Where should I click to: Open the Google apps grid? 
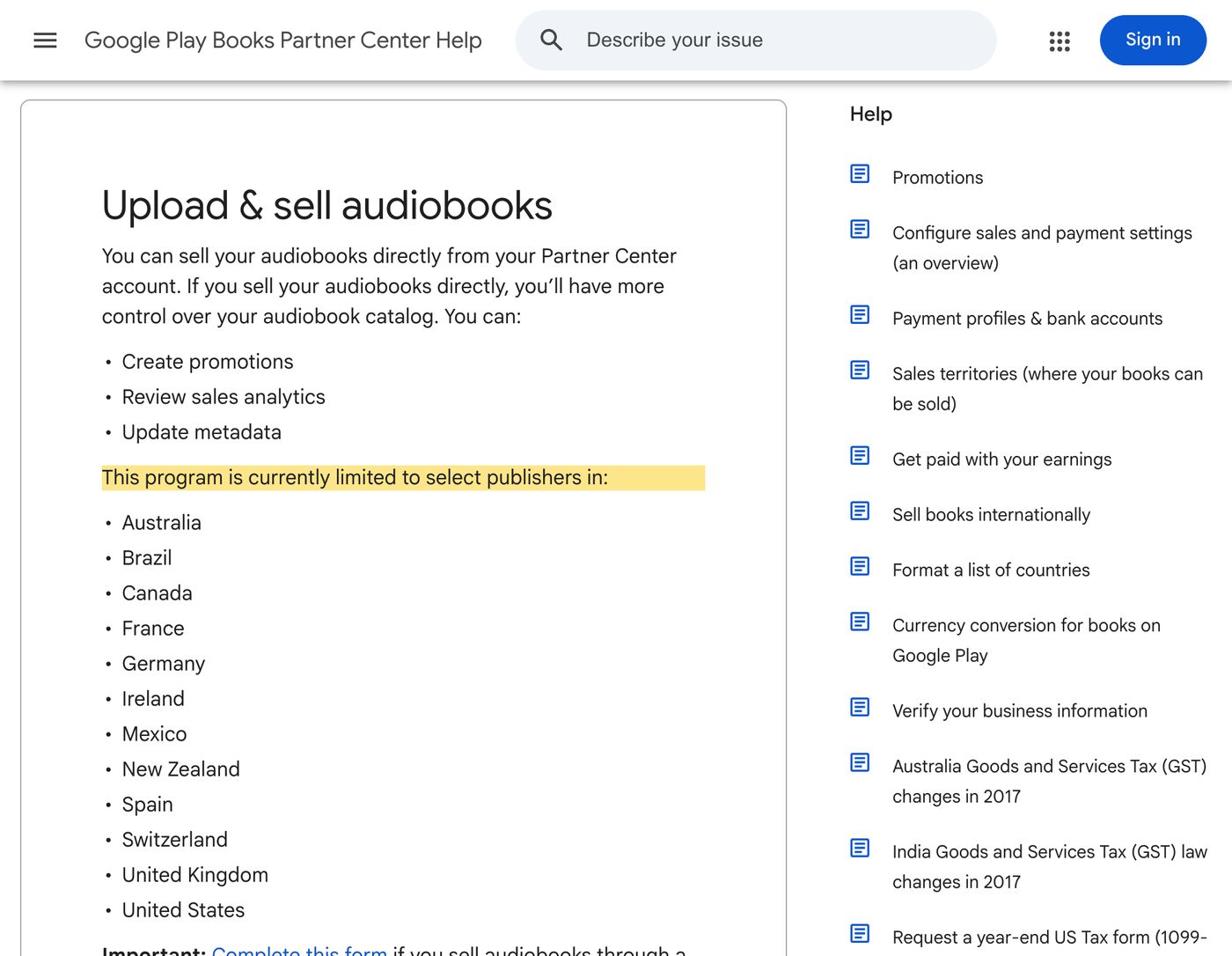[x=1060, y=40]
